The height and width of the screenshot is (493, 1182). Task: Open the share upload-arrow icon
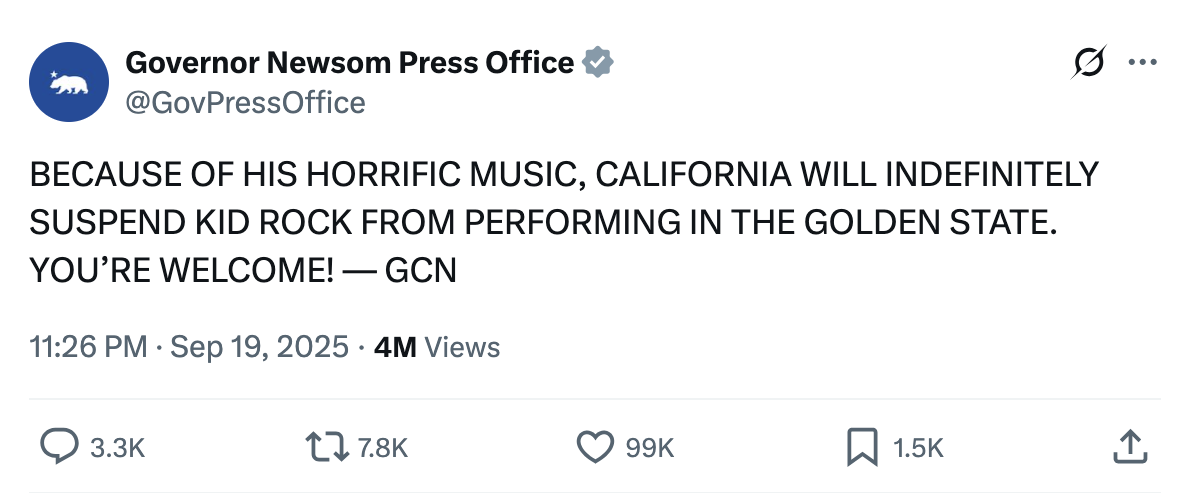pos(1130,446)
